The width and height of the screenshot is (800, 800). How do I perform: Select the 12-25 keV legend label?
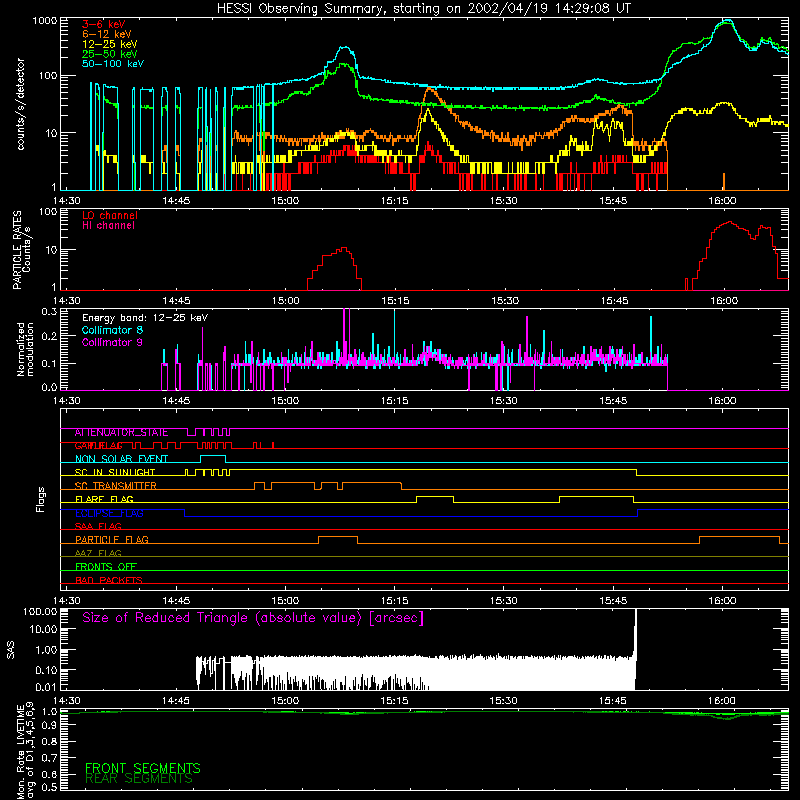pyautogui.click(x=110, y=44)
